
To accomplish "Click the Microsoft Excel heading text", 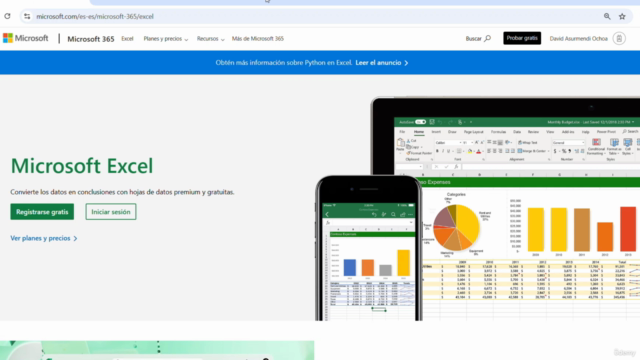I will coord(82,165).
